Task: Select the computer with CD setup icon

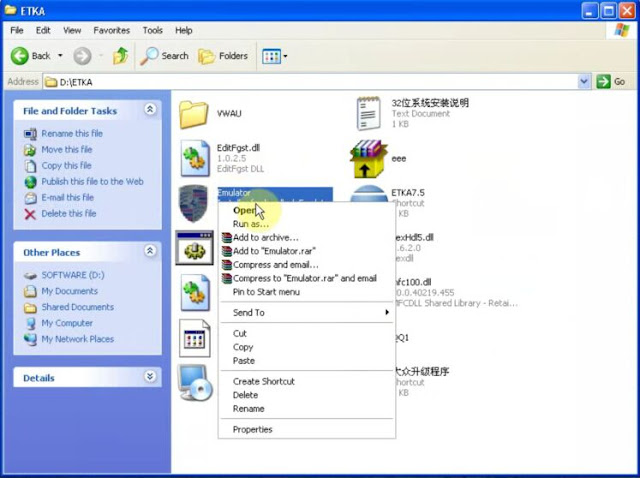Action: click(x=195, y=382)
